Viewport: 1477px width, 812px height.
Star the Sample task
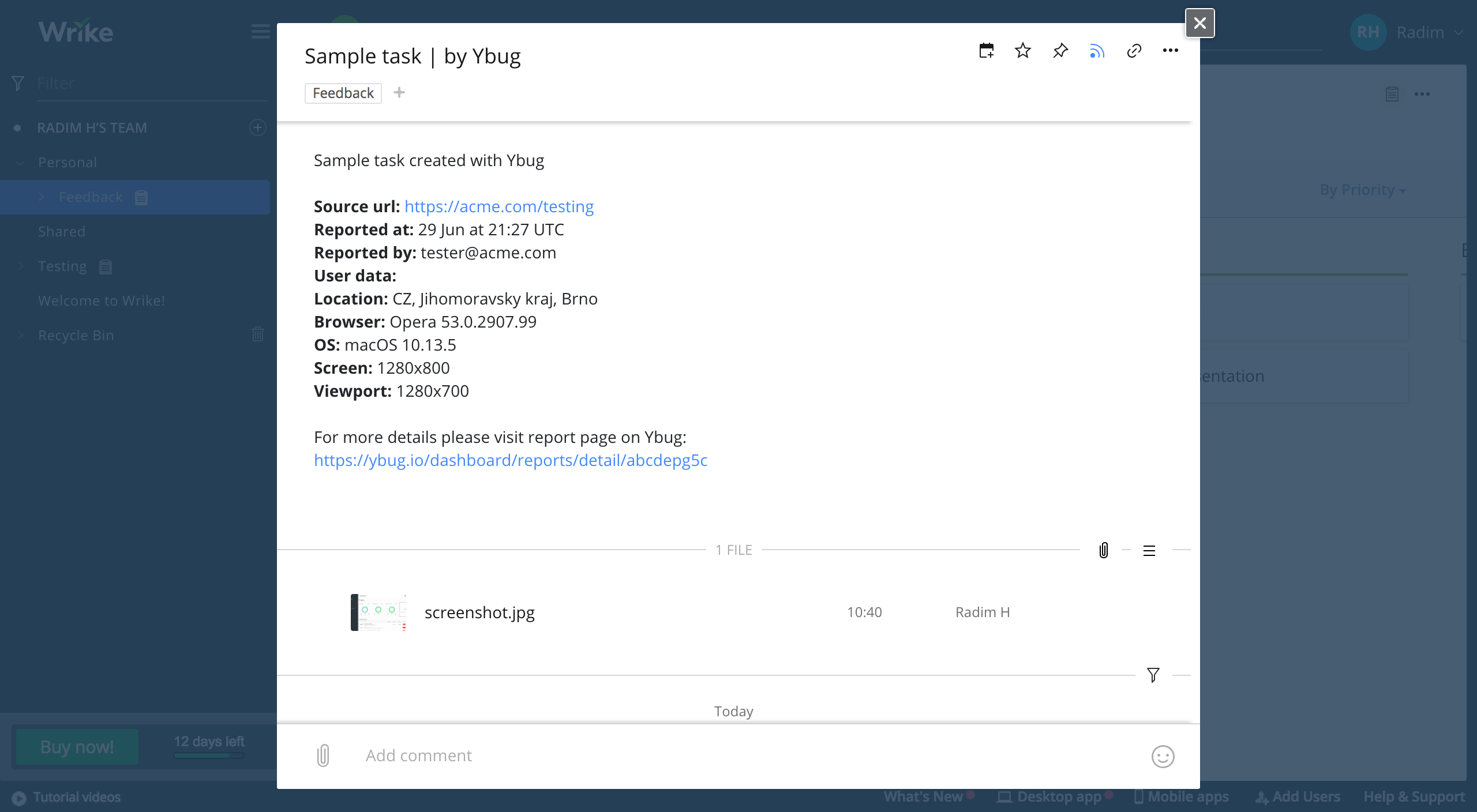coord(1023,51)
